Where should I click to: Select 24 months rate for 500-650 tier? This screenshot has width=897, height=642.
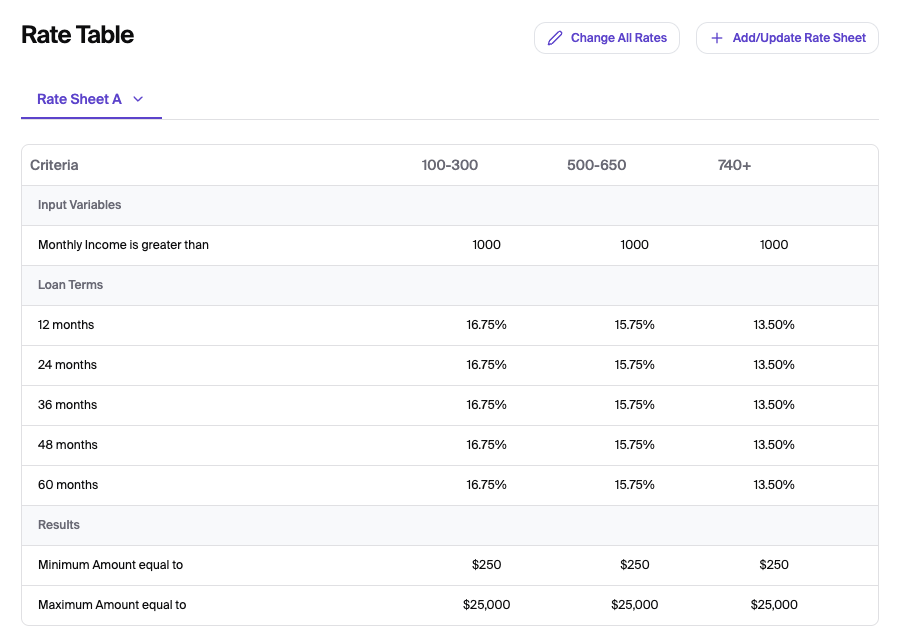(x=634, y=365)
